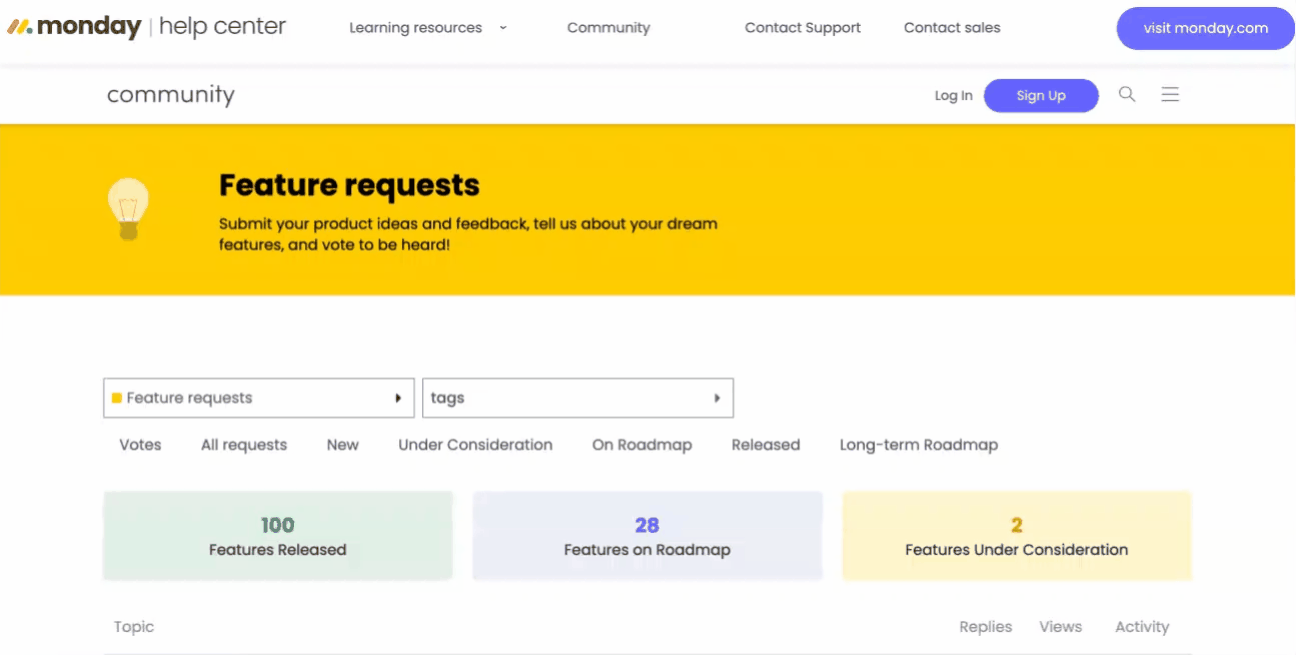
Task: Click the 2 Features Under Consideration card
Action: pos(1017,536)
